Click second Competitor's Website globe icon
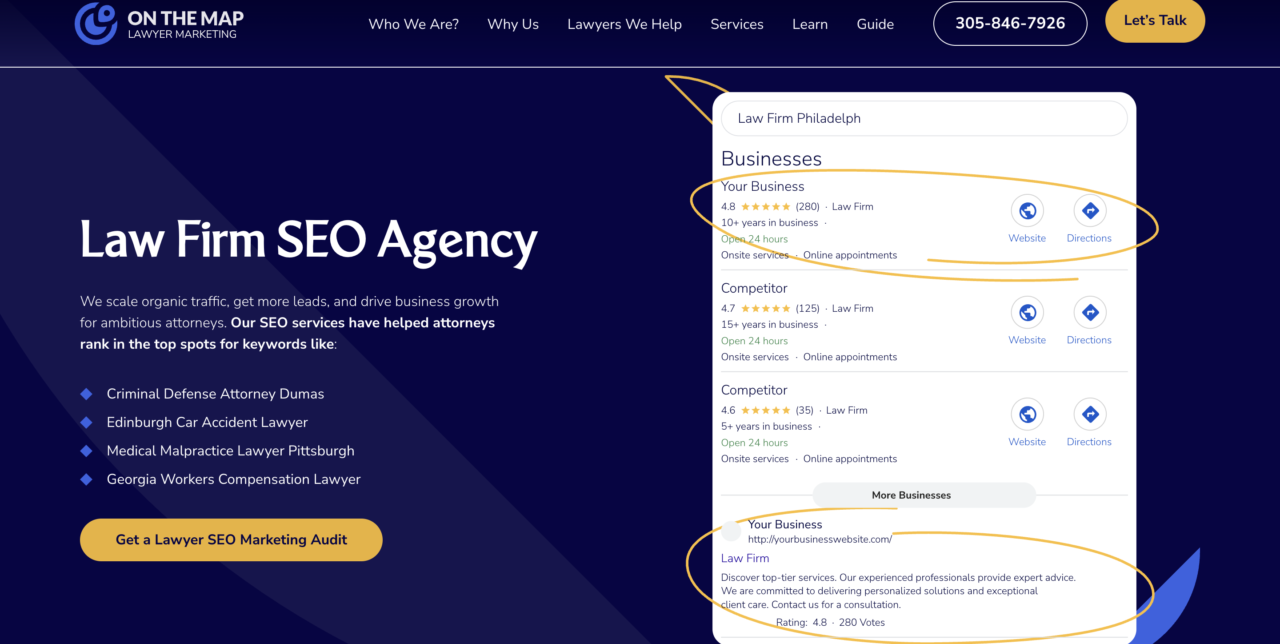The width and height of the screenshot is (1280, 644). [x=1027, y=415]
